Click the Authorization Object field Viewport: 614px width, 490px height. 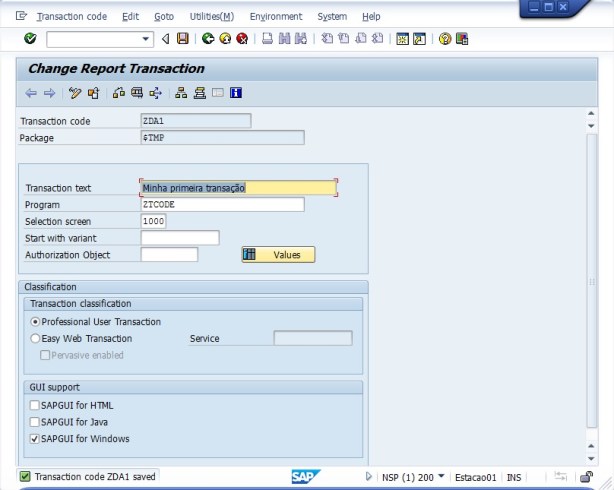(x=169, y=255)
